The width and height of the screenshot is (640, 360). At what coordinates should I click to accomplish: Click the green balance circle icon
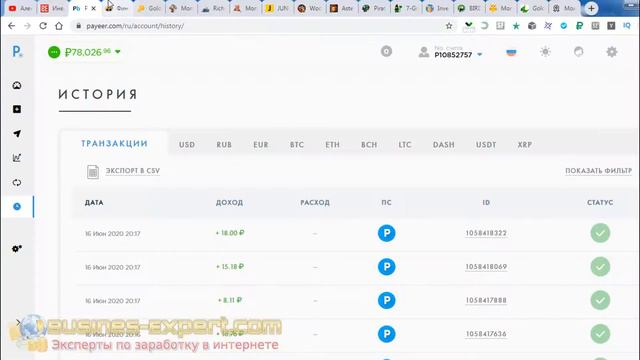click(x=54, y=52)
